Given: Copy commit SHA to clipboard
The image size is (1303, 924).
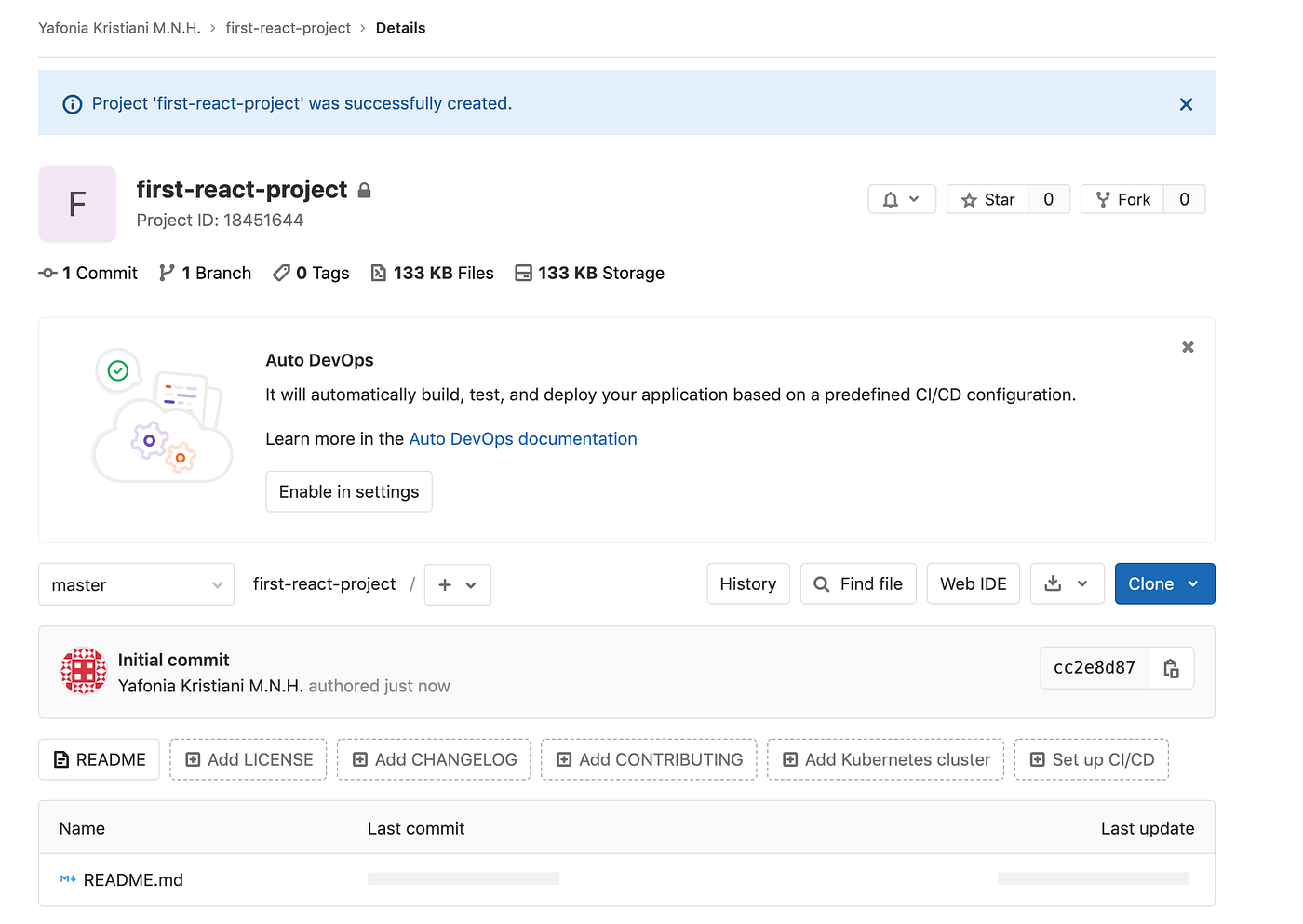Looking at the screenshot, I should coord(1172,667).
